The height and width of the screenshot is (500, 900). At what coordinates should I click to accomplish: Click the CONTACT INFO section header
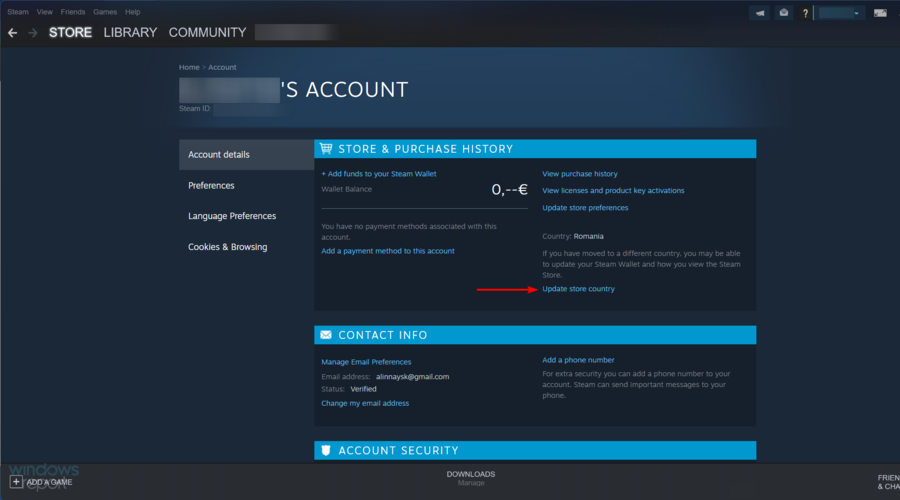(535, 335)
